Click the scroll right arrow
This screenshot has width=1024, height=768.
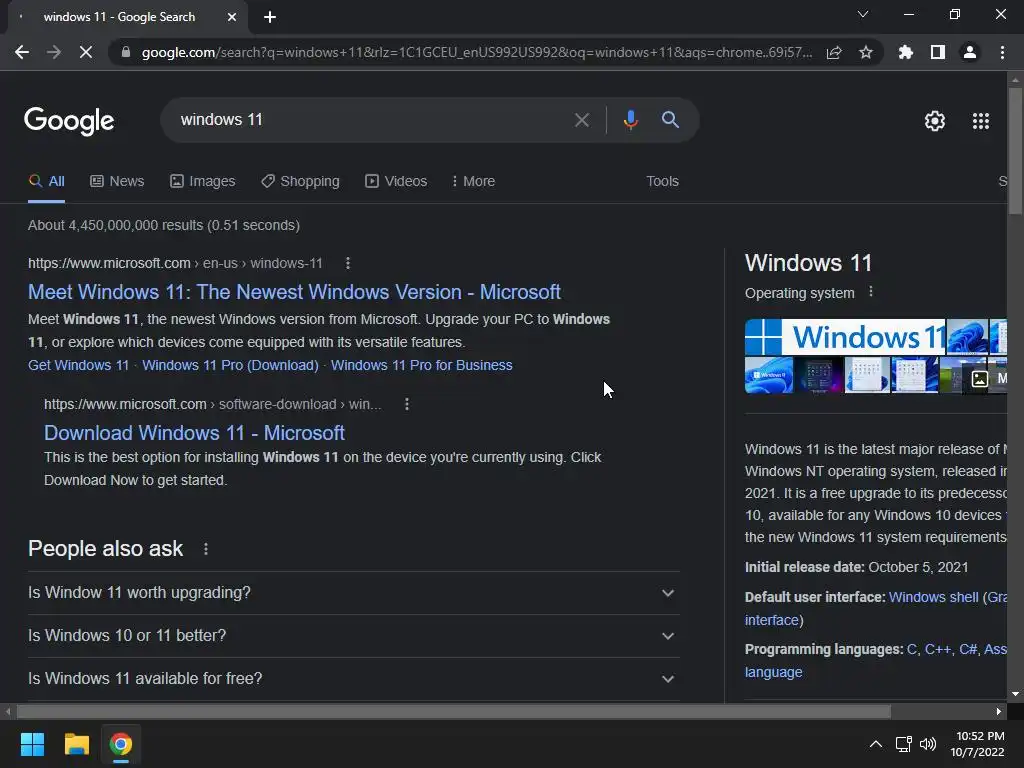[999, 711]
